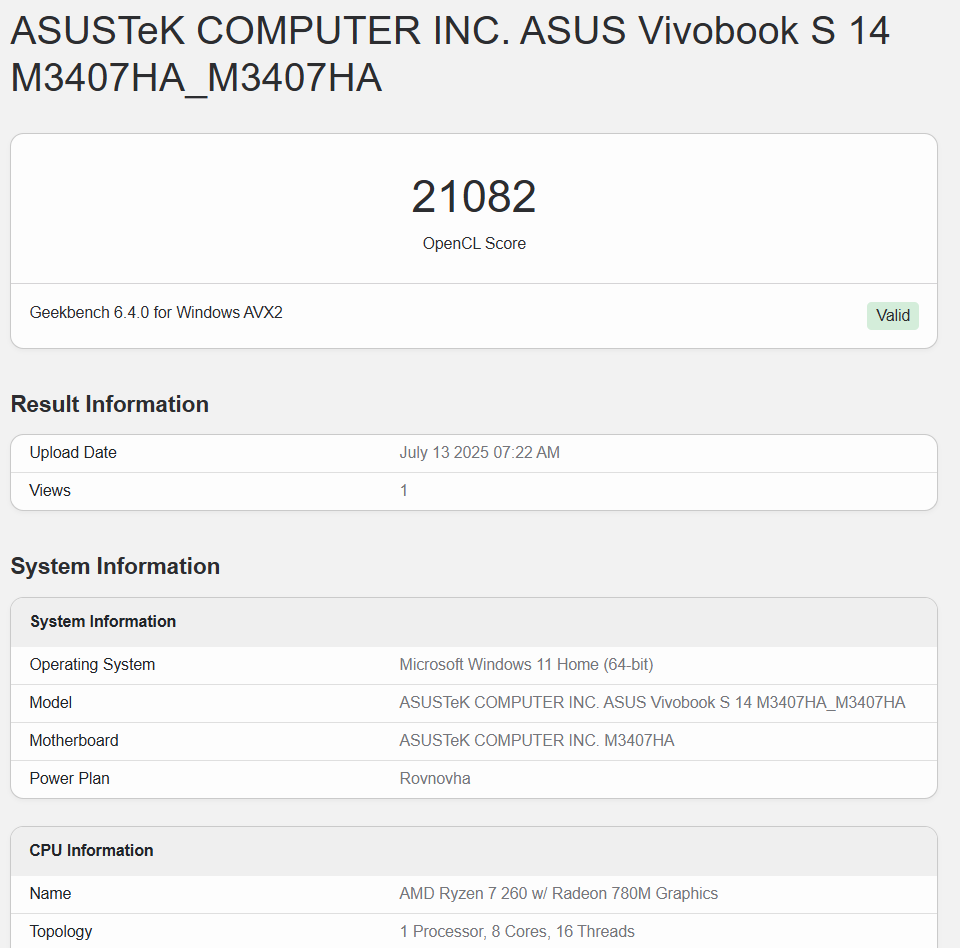
Task: Select the Upload Date row
Action: [72, 452]
